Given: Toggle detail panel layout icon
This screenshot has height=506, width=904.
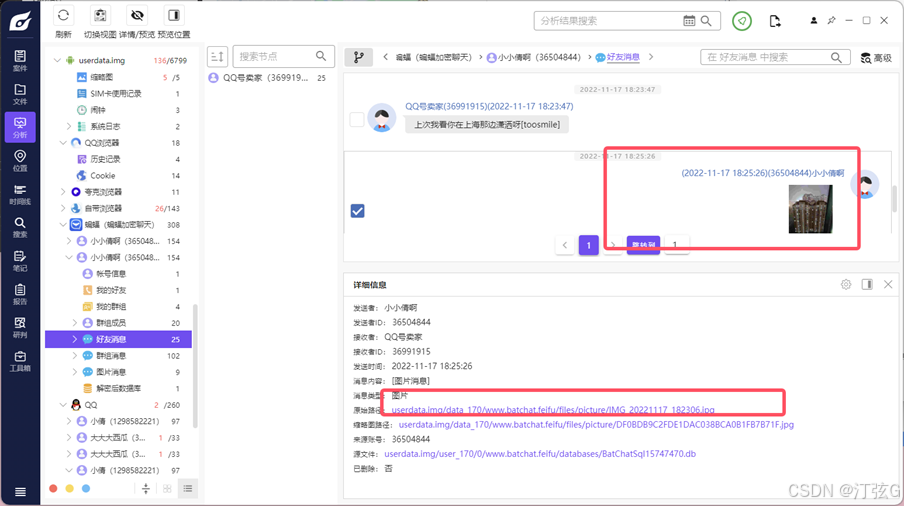Looking at the screenshot, I should click(867, 284).
